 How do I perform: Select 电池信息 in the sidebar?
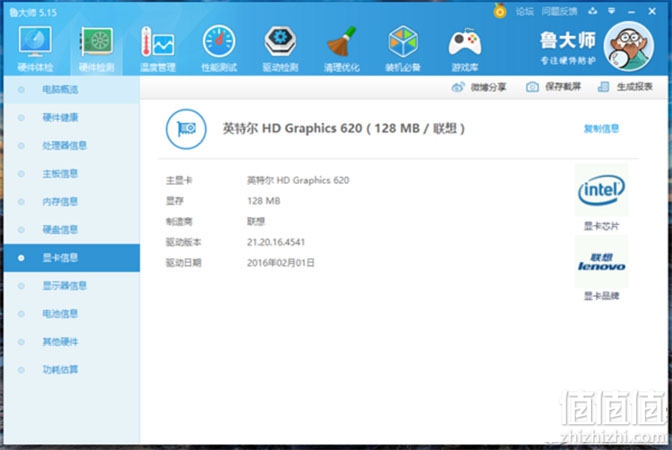click(x=72, y=314)
